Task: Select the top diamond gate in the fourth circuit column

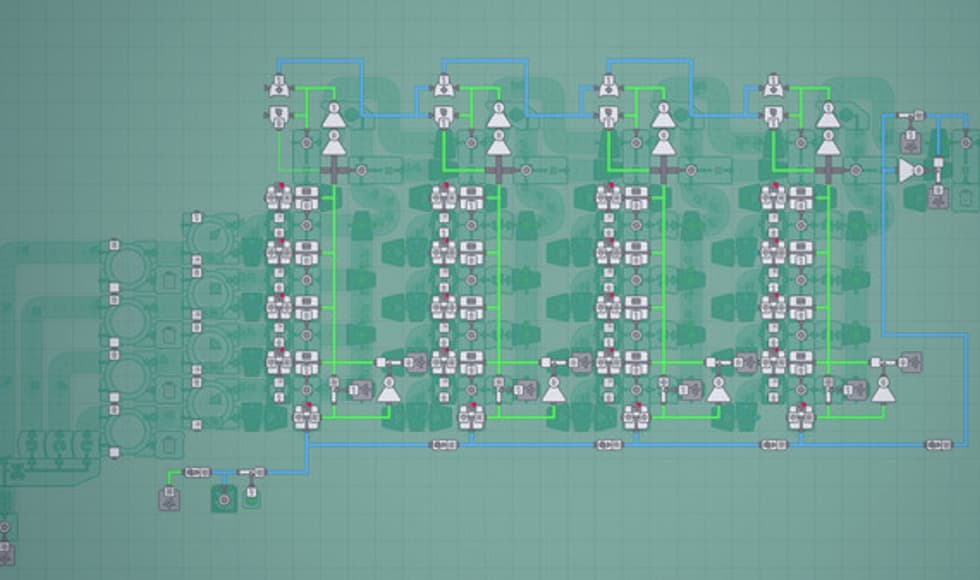Action: 774,86
